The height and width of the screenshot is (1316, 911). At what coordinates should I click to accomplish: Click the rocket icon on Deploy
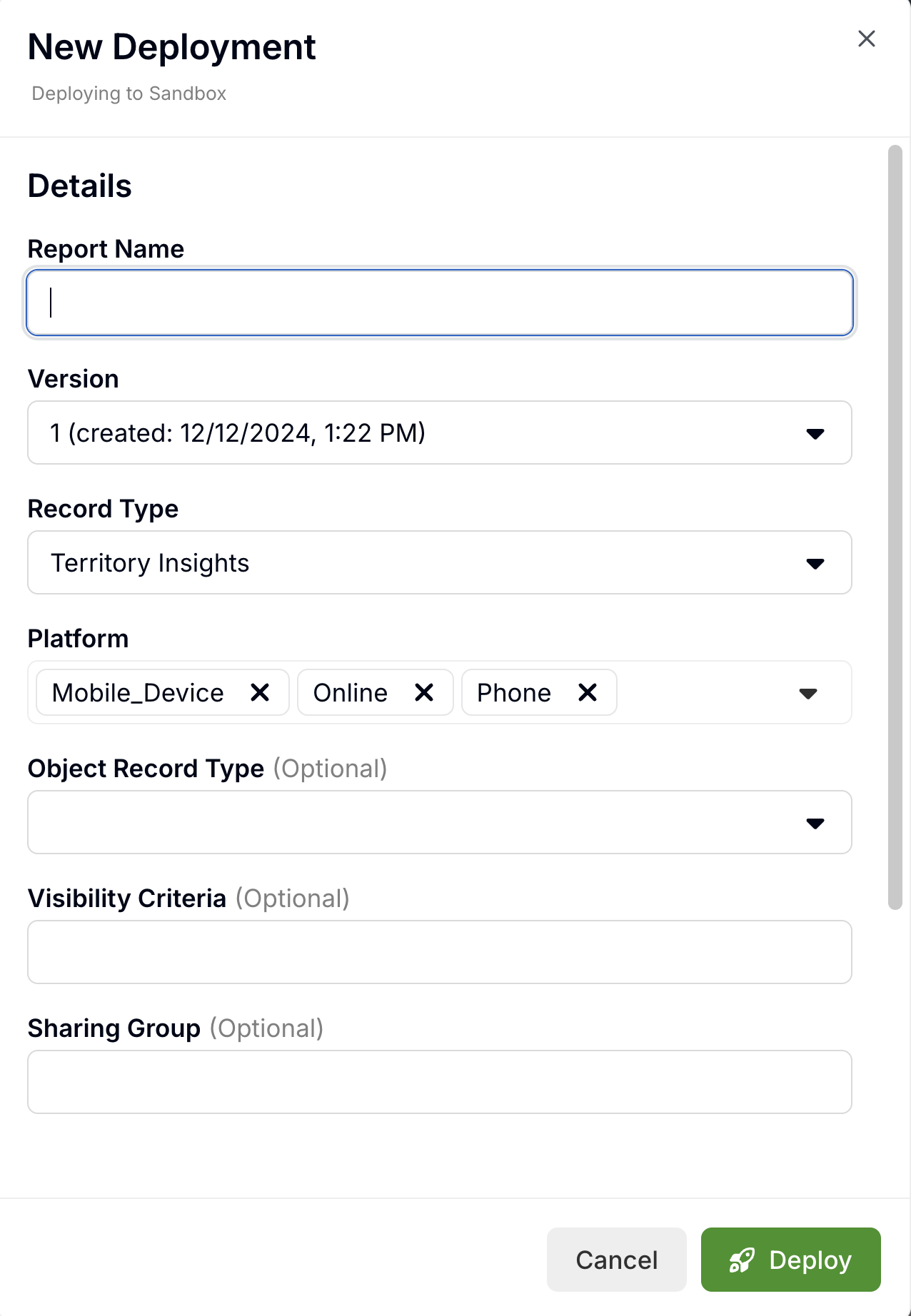pos(742,1260)
